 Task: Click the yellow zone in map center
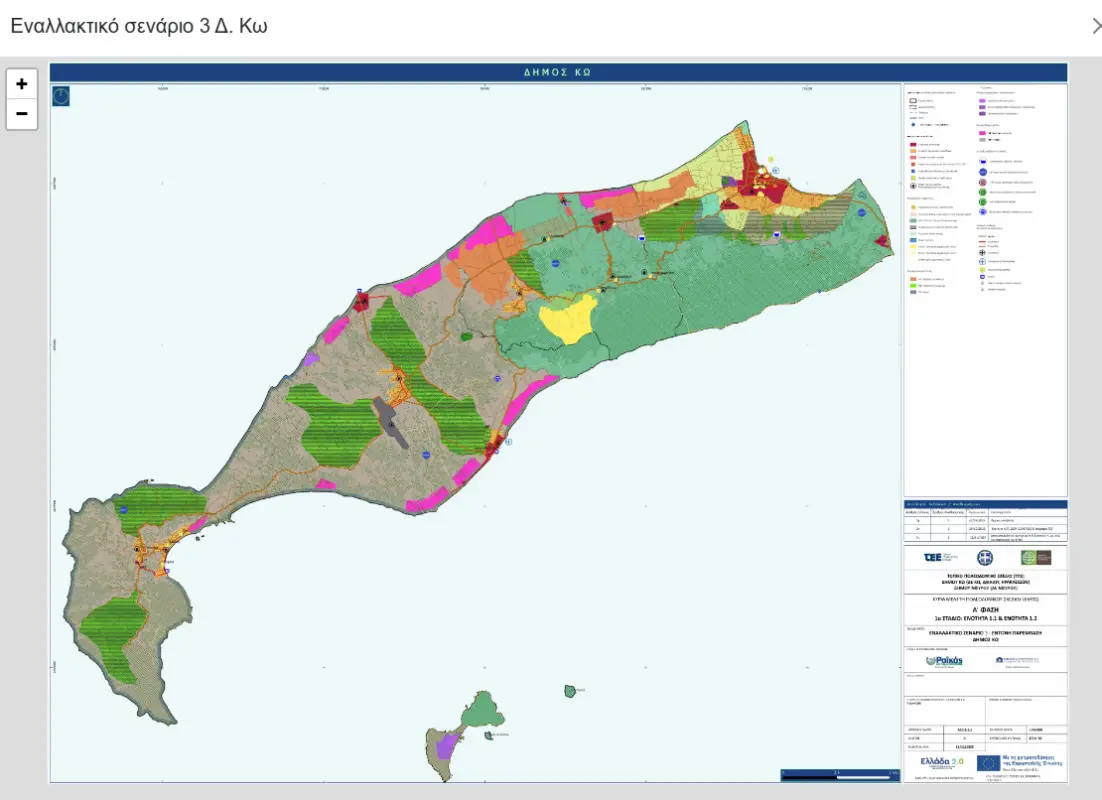568,318
